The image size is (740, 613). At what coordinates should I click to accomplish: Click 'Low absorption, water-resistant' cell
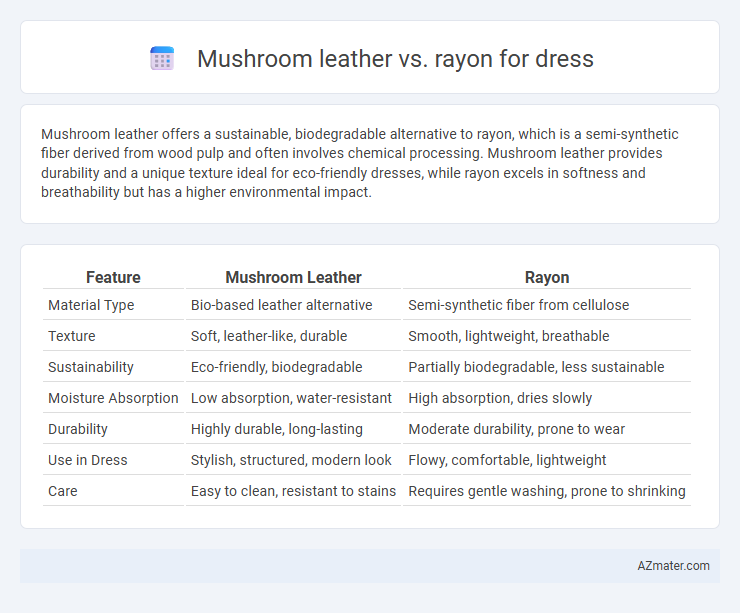[291, 398]
